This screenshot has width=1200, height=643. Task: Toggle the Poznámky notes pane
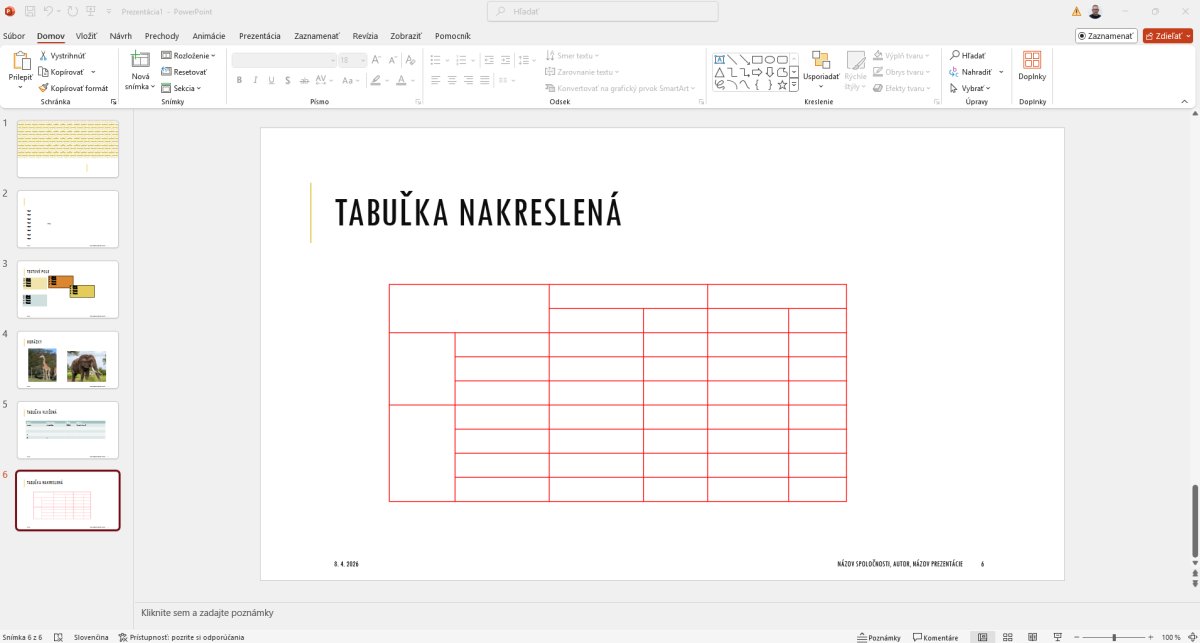879,637
